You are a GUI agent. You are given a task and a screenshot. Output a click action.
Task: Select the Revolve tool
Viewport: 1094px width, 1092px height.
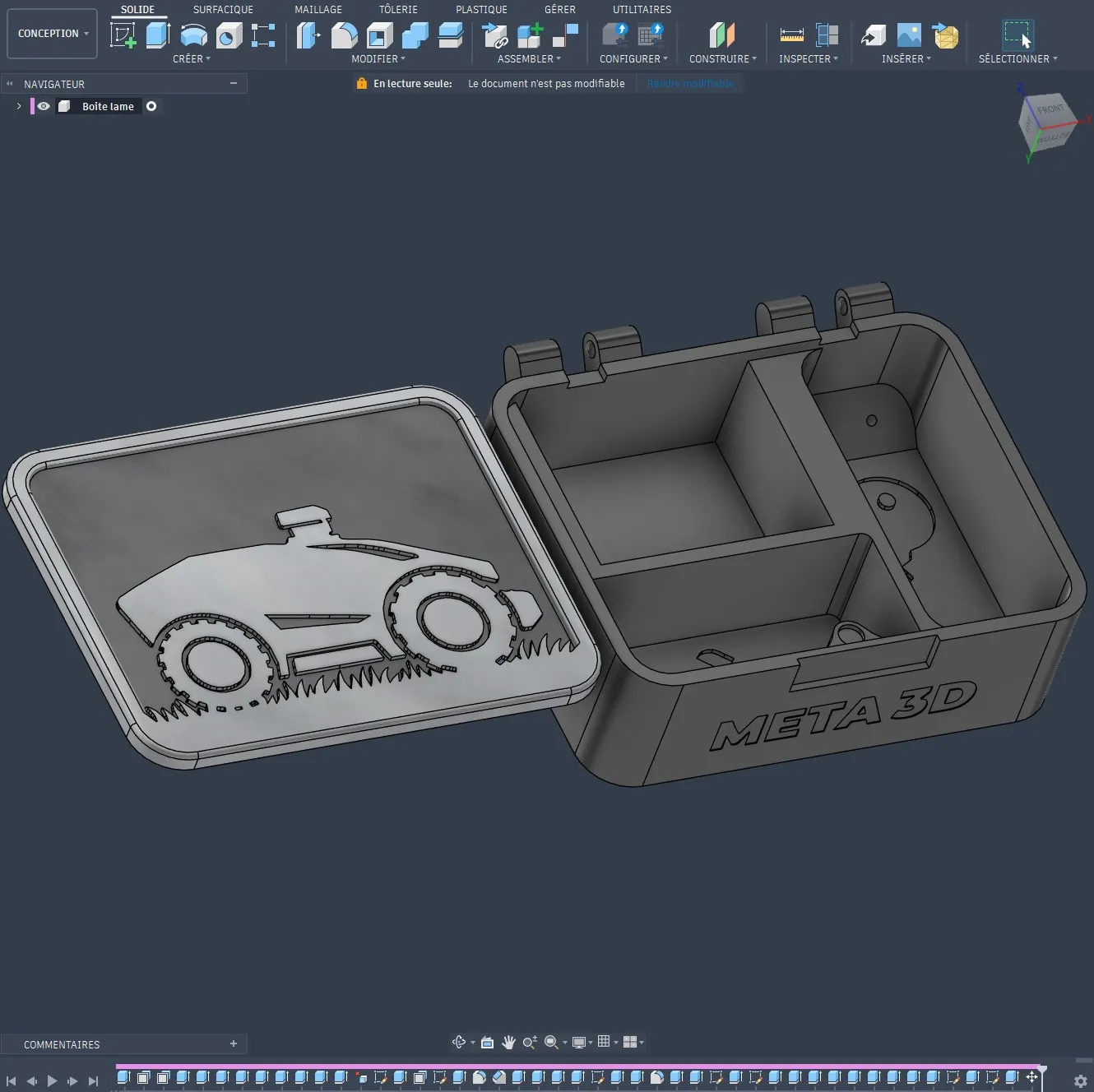tap(193, 35)
